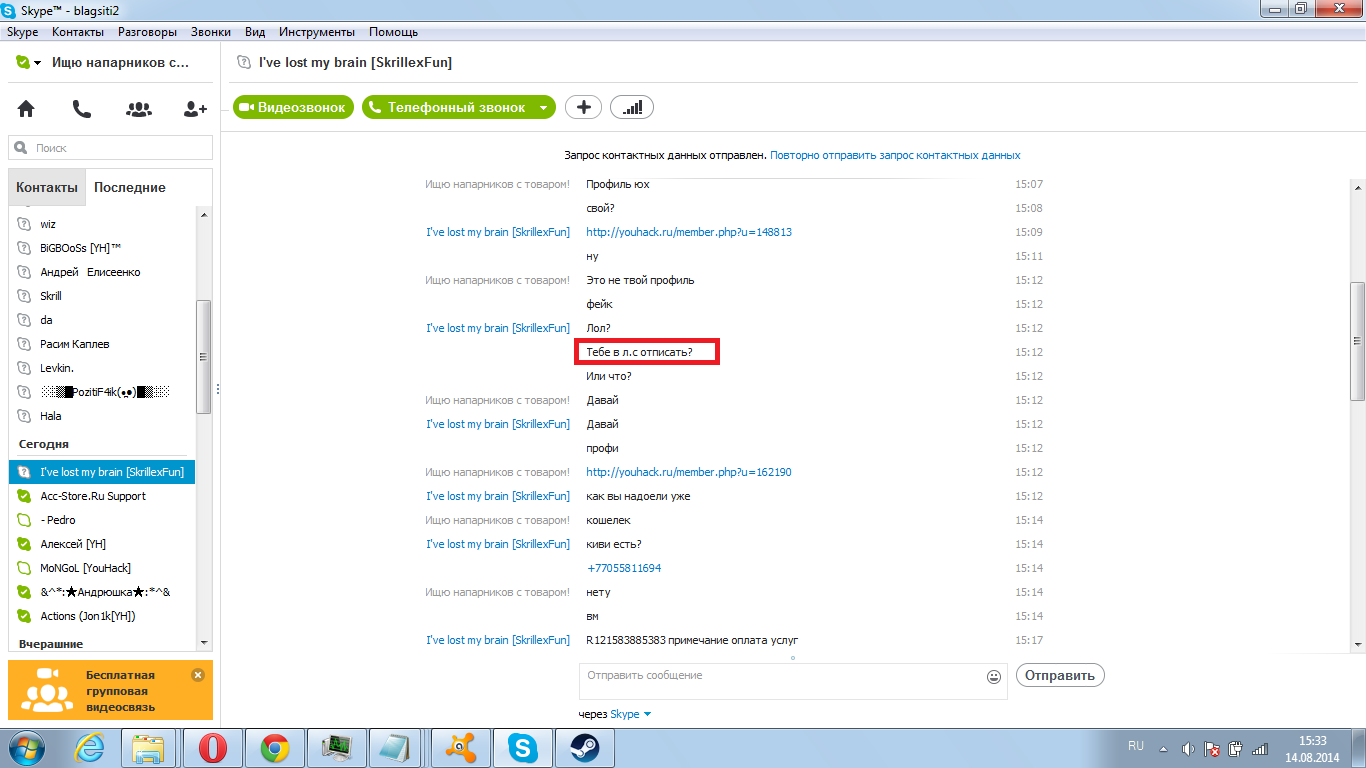Create a group with the people icon
This screenshot has height=768, width=1366.
click(x=139, y=109)
